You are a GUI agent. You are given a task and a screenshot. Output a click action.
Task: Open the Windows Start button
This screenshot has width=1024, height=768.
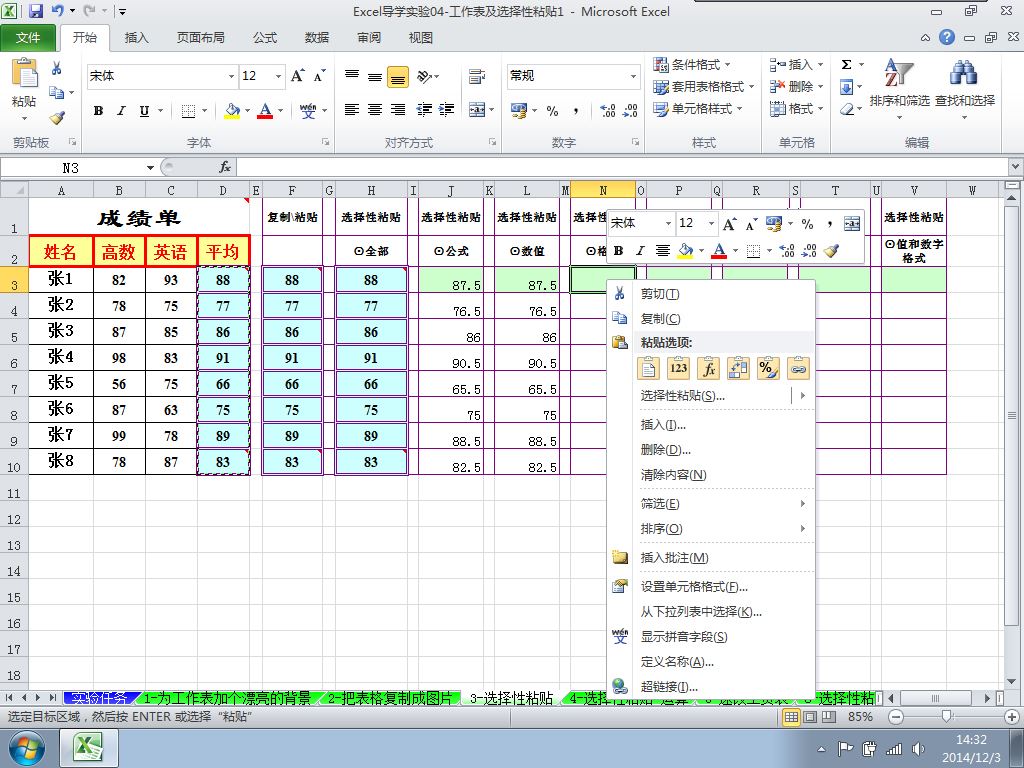click(x=26, y=748)
